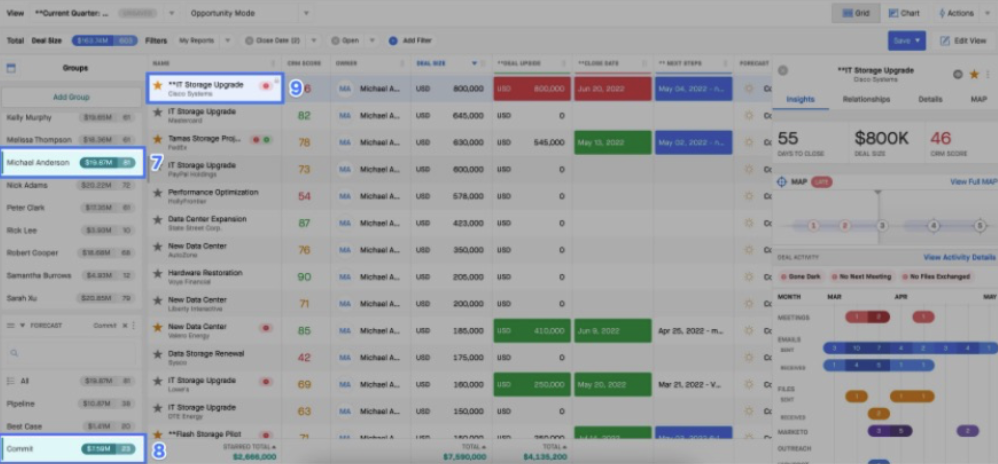Expand the Close Date filter dropdown arrow

coord(313,41)
